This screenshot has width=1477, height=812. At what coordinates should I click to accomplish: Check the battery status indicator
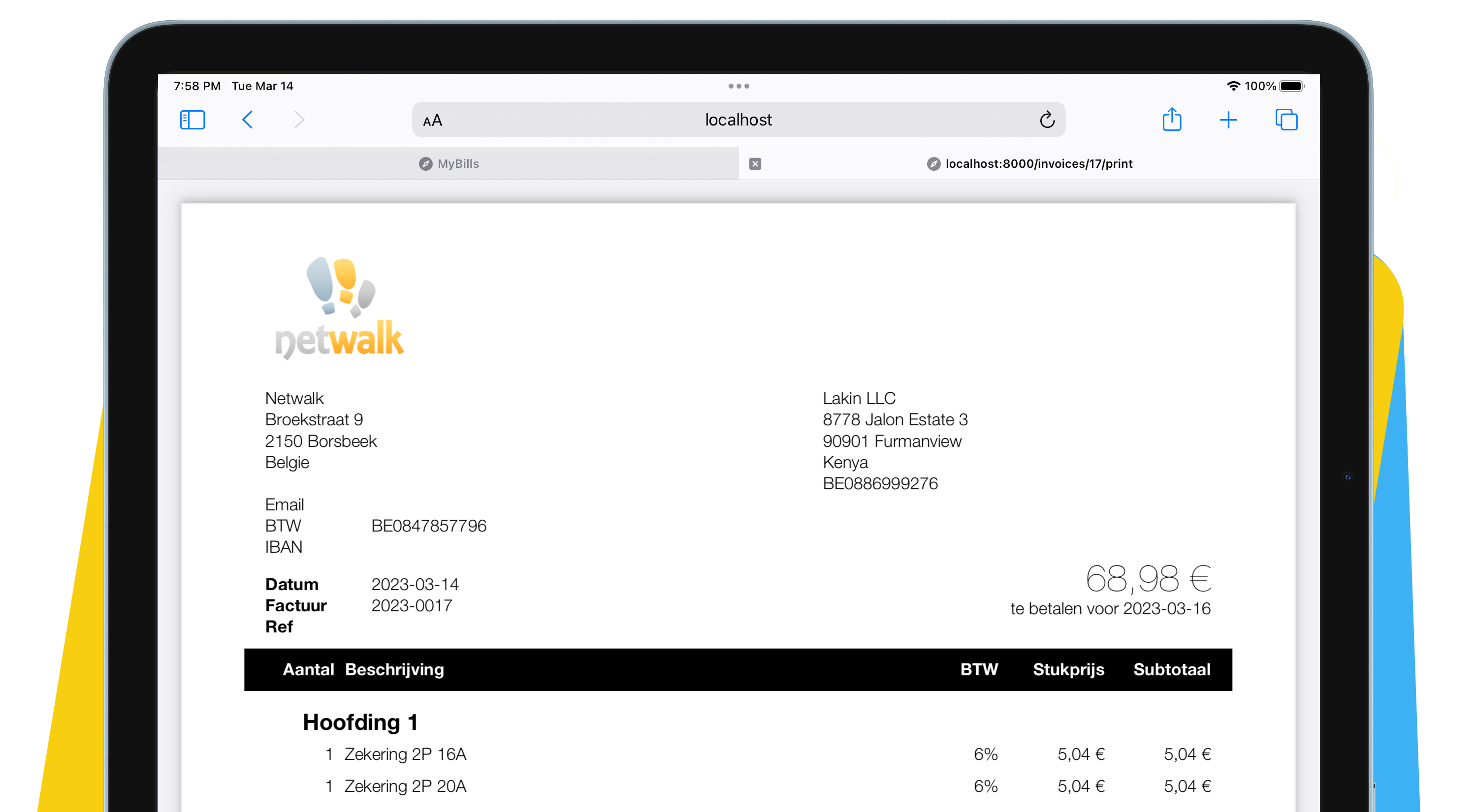click(1291, 86)
